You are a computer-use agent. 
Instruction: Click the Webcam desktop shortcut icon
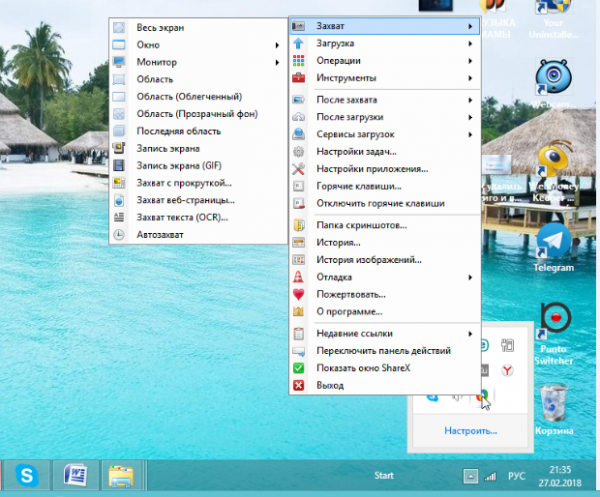(x=554, y=77)
